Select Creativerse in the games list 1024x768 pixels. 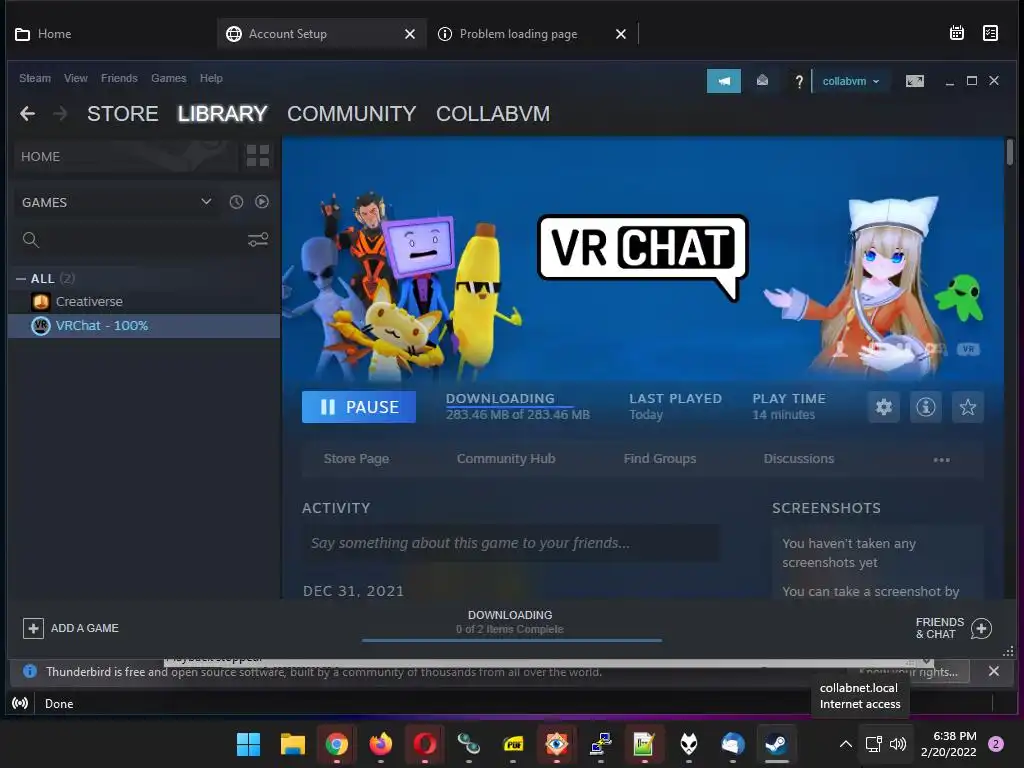(x=144, y=302)
